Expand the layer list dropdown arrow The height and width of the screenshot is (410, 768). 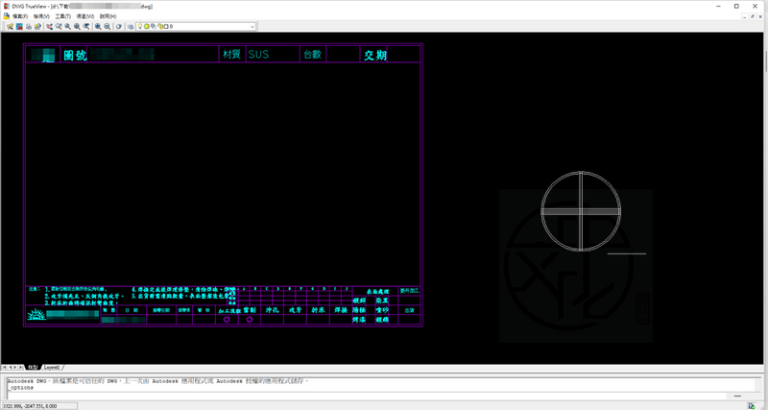tap(252, 26)
